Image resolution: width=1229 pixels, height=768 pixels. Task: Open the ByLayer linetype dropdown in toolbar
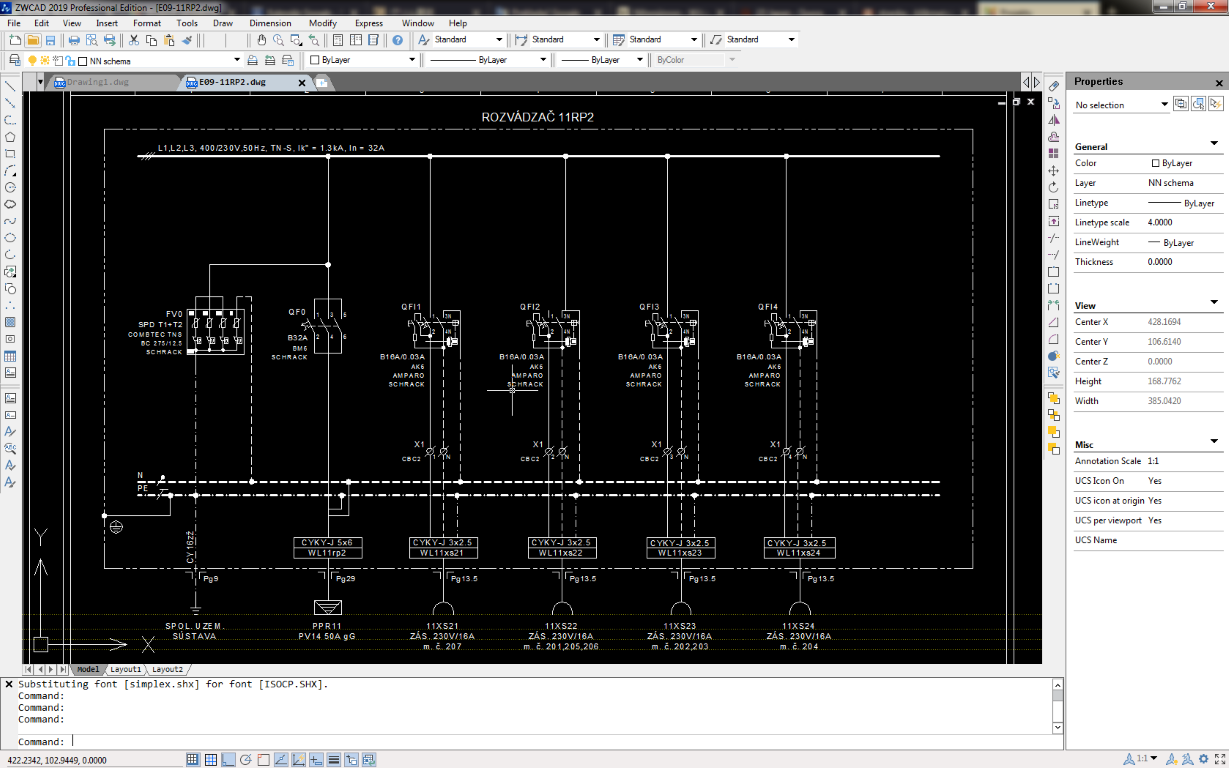[x=543, y=60]
